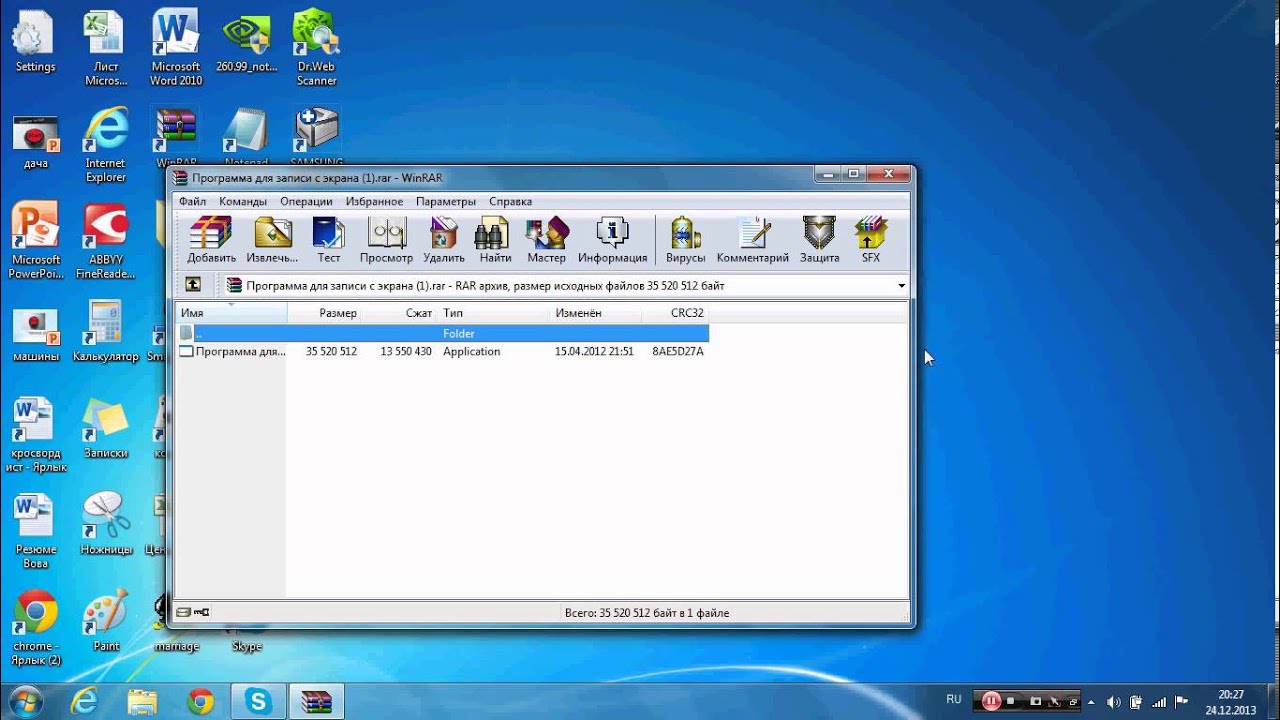The image size is (1280, 720).
Task: Open Skype from the taskbar
Action: click(x=258, y=701)
